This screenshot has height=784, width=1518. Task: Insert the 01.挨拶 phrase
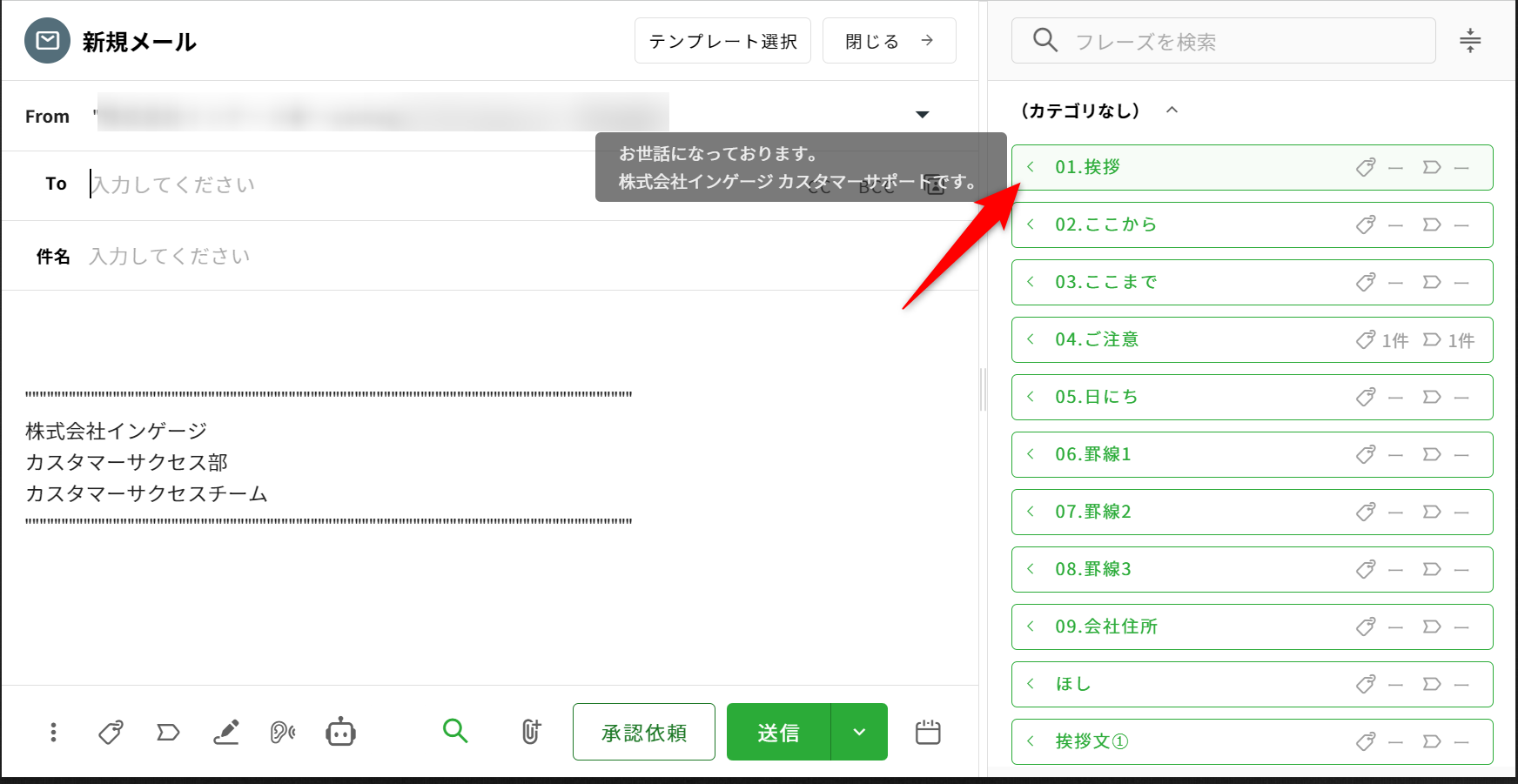point(1088,167)
